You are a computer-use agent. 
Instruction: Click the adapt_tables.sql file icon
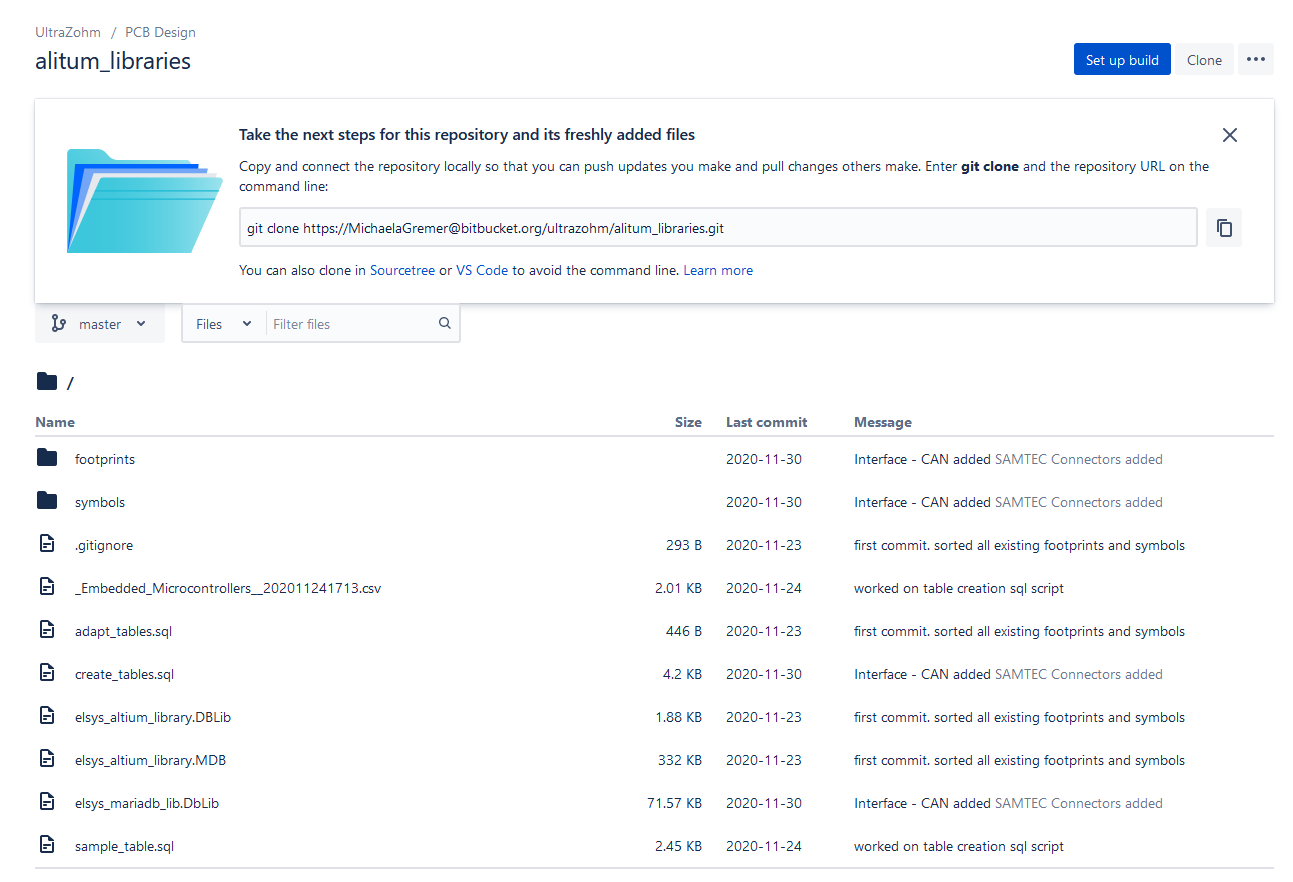click(x=47, y=630)
